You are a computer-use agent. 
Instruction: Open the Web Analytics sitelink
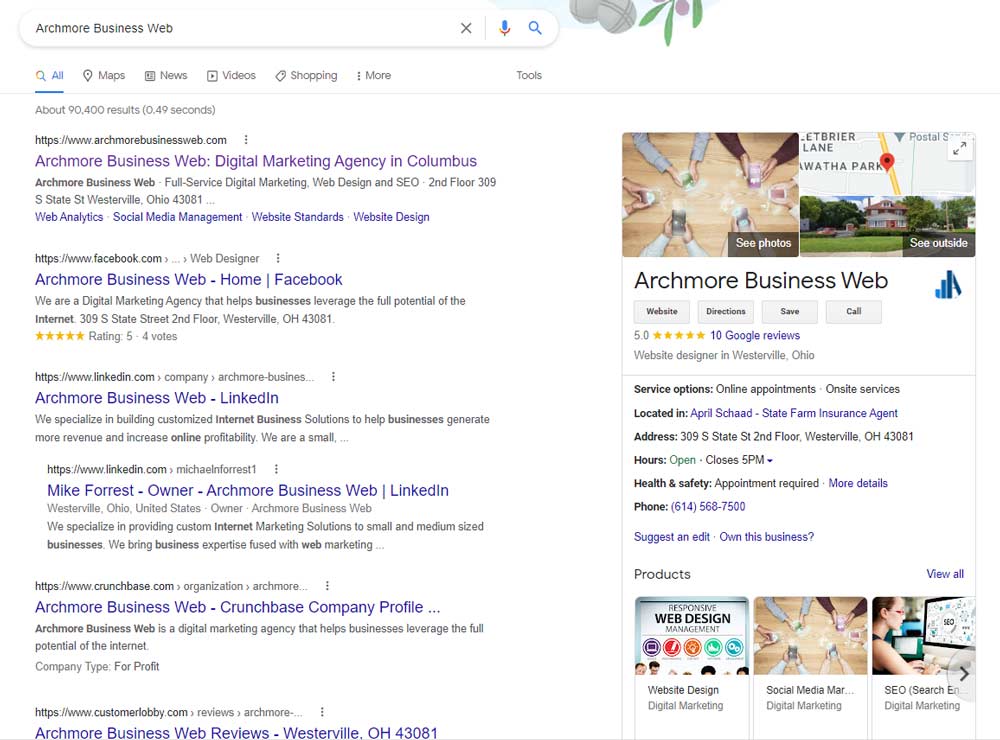tap(69, 217)
